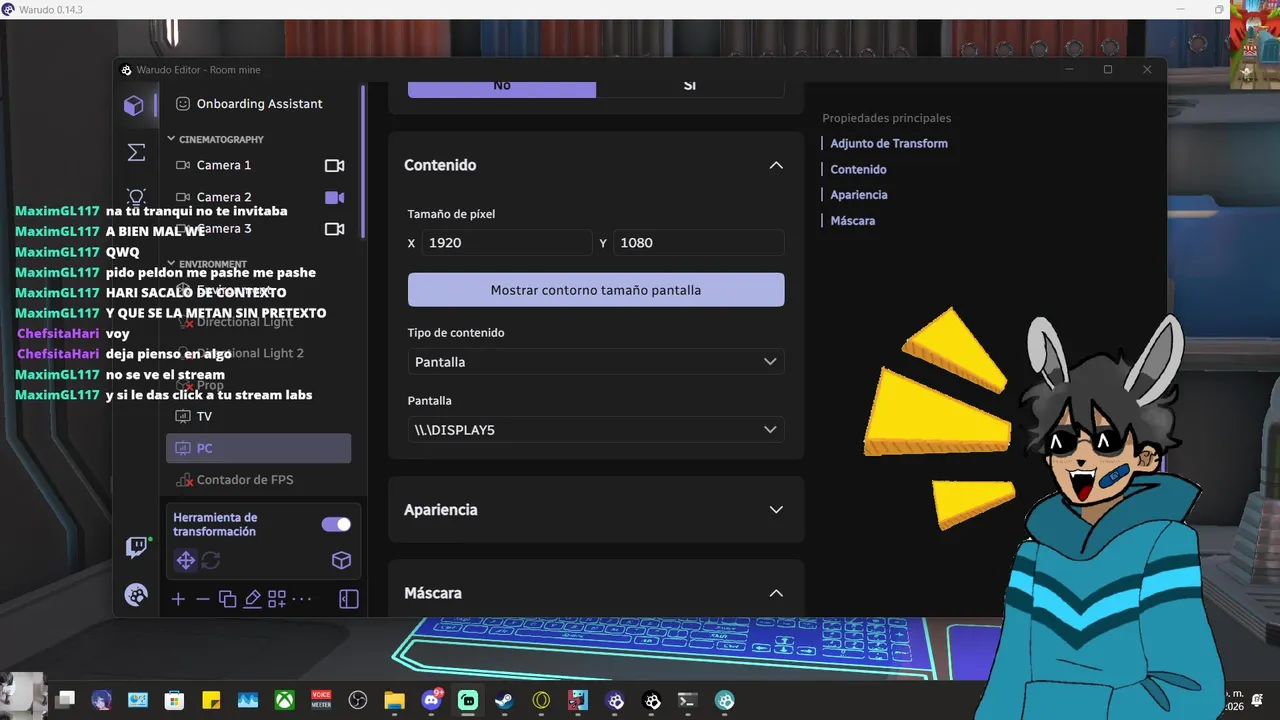1280x720 pixels.
Task: Toggle Herramienta de transformación switch
Action: pyautogui.click(x=336, y=524)
